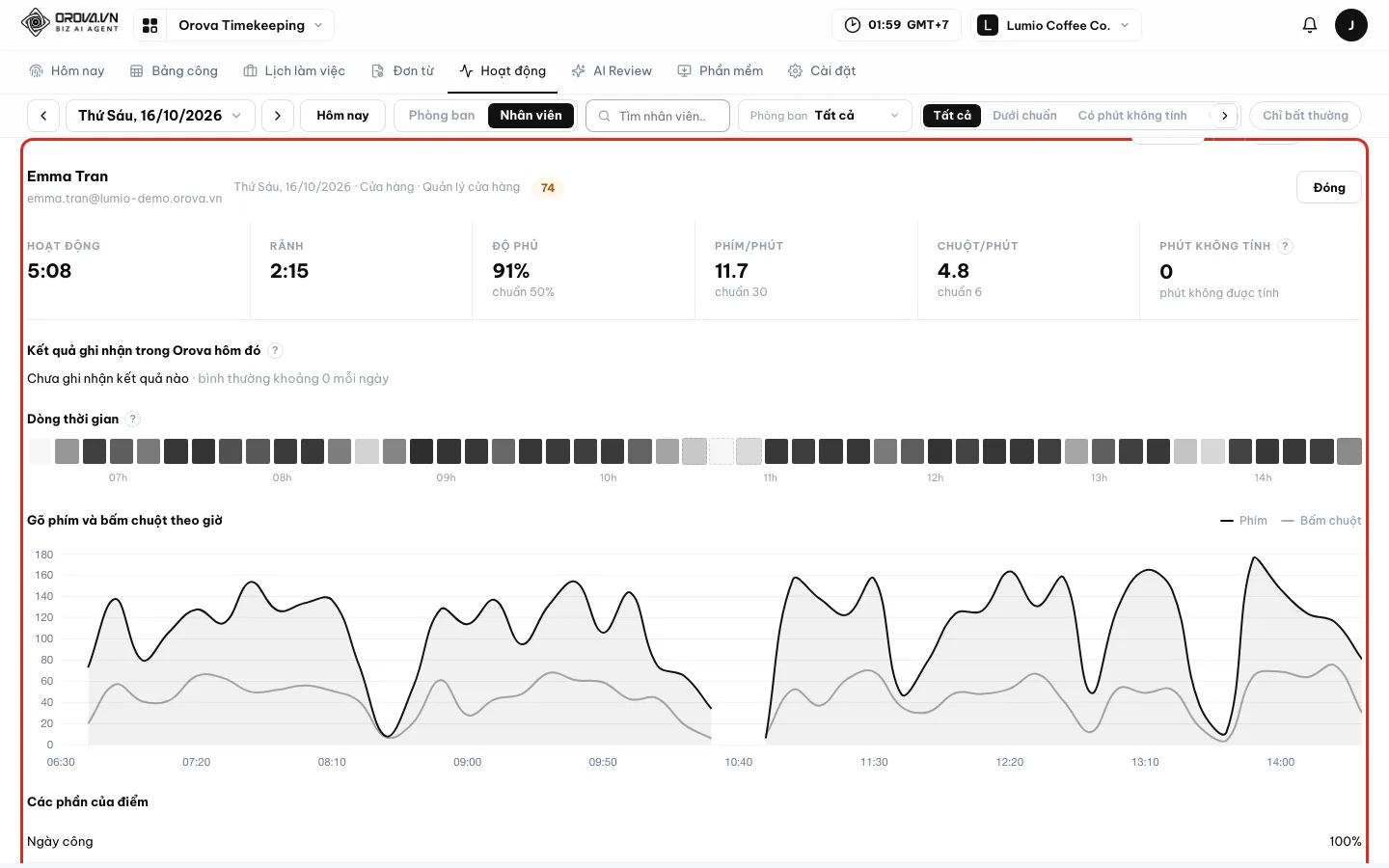This screenshot has height=868, width=1389.
Task: Open the Đơn từ tab
Action: click(403, 71)
